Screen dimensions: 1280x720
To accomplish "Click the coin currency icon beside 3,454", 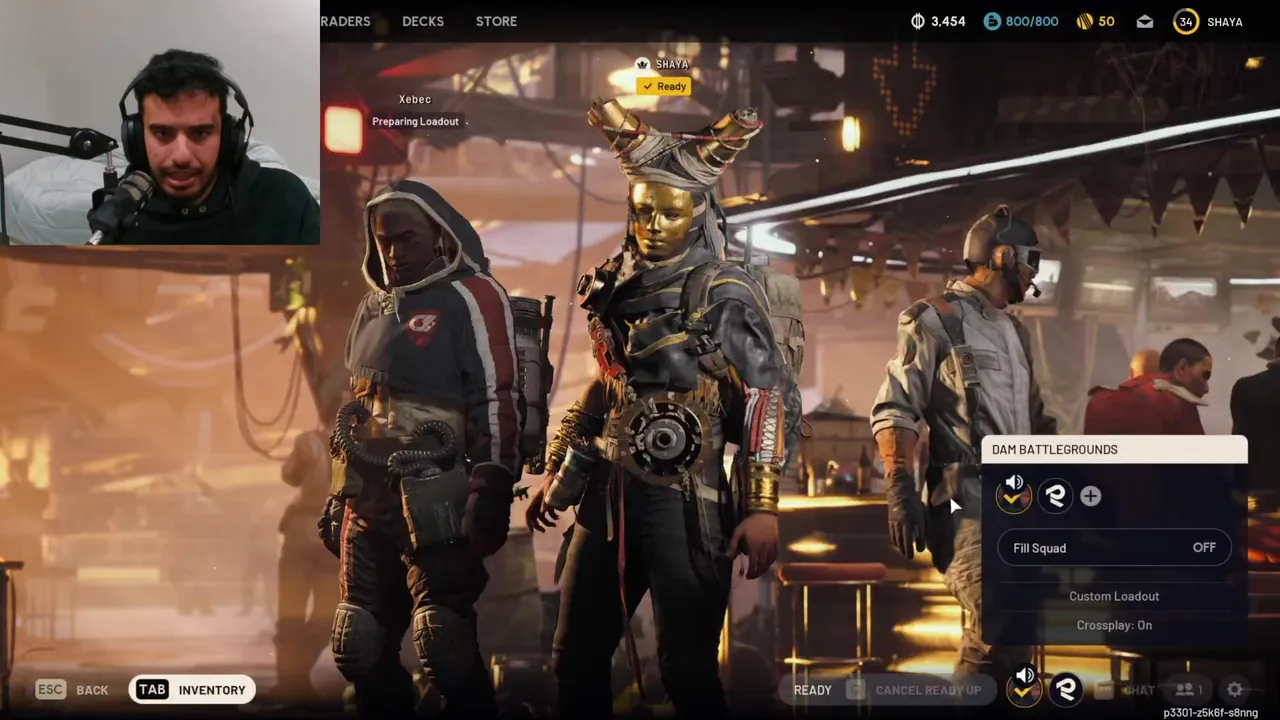I will point(918,21).
